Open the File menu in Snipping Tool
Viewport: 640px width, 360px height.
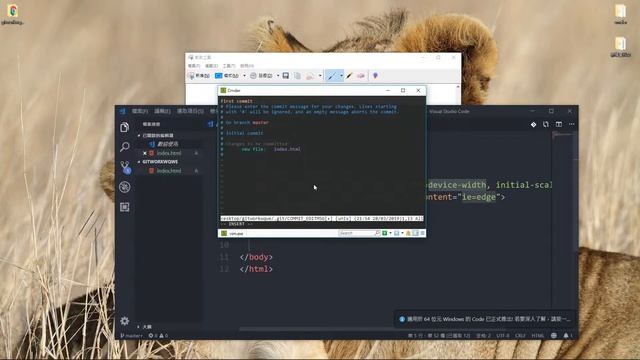(x=194, y=66)
